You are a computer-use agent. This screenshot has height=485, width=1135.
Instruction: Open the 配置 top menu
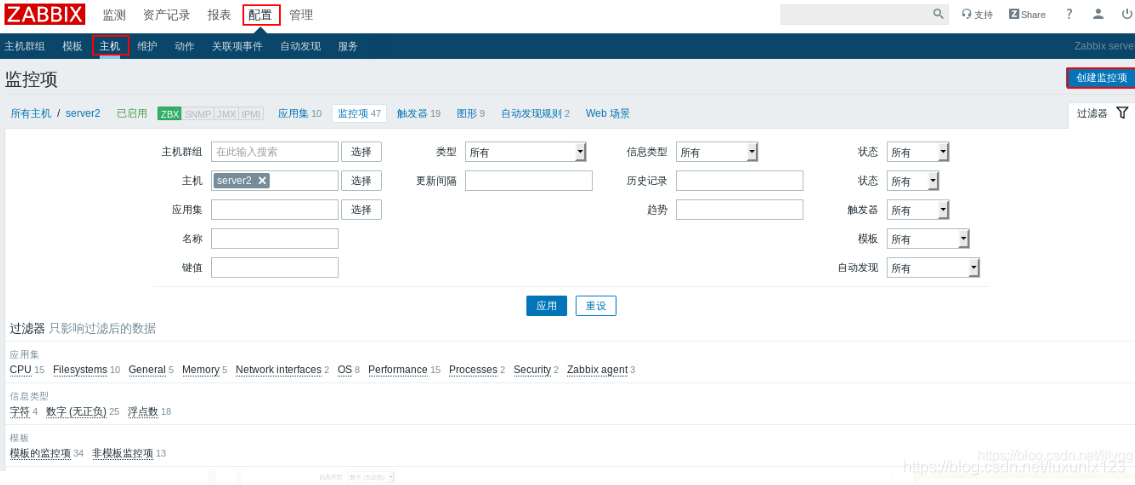261,14
